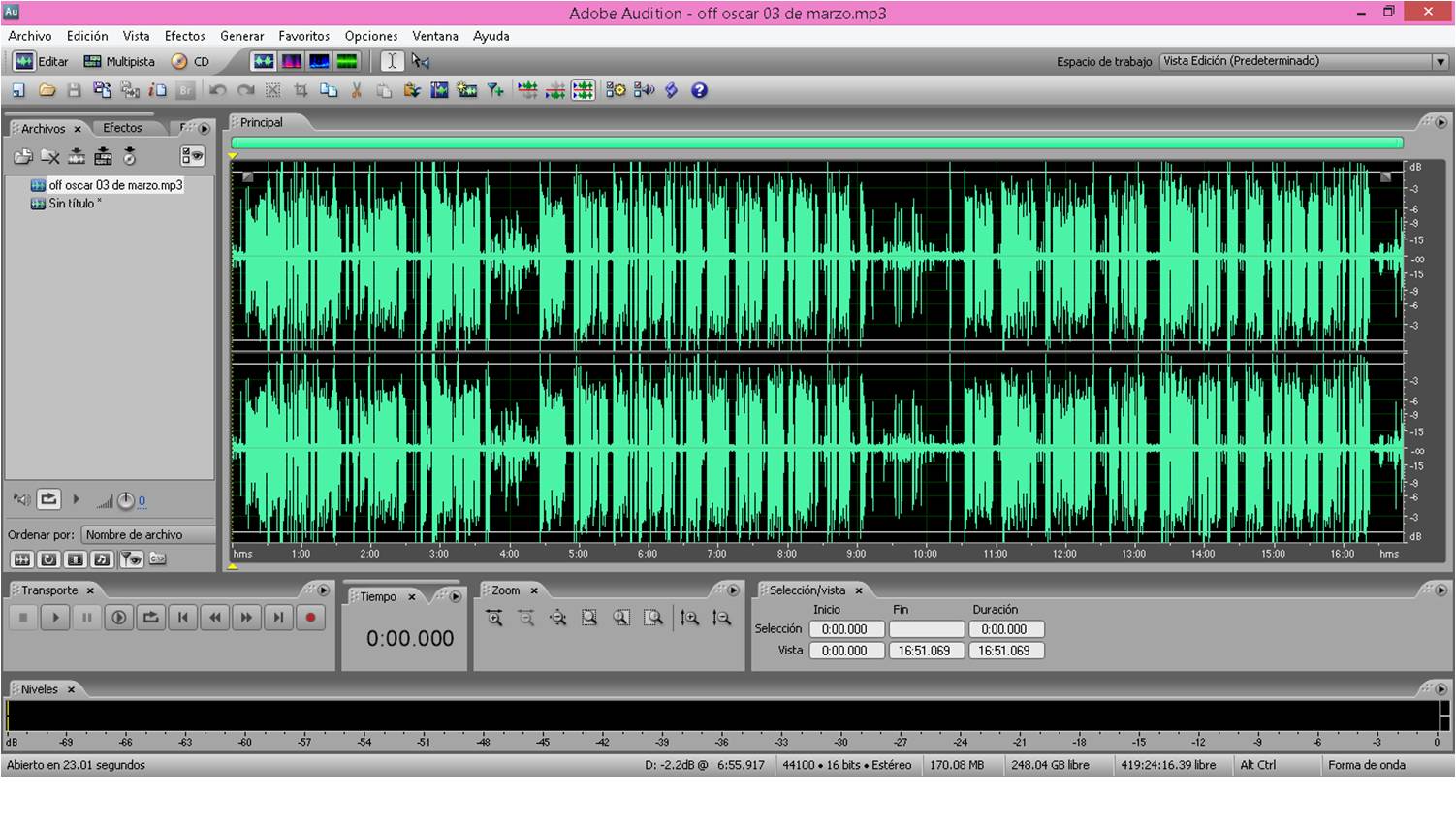Click preview volume knob in Archivos panel

tap(125, 501)
